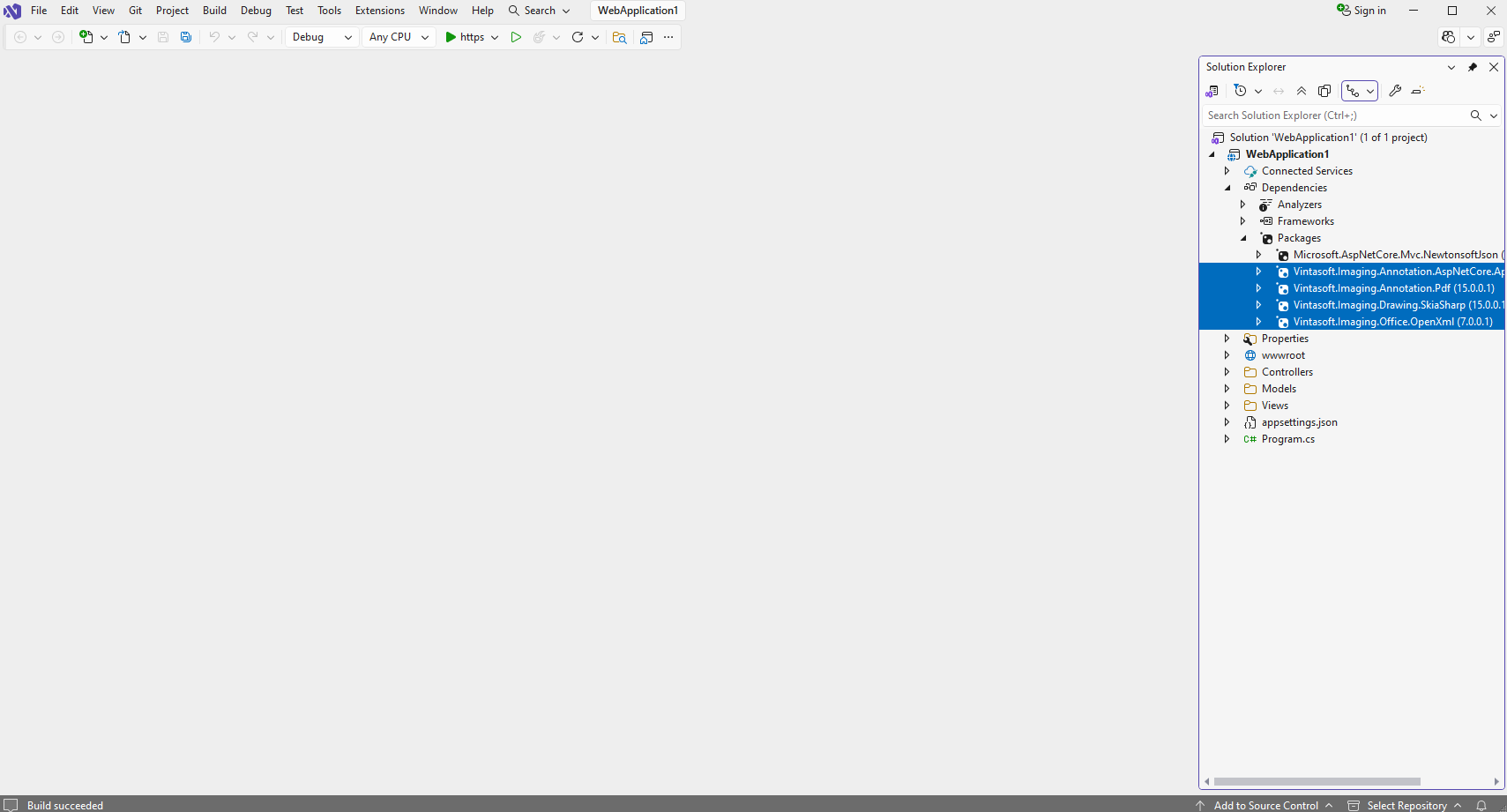Toggle the Pending Changes Filter button

pos(1241,91)
